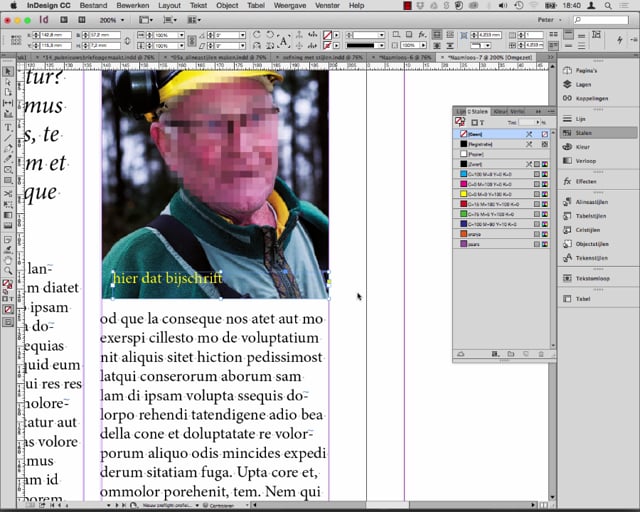
Task: Select the Scissors tool in toolbox
Action: coord(8,194)
